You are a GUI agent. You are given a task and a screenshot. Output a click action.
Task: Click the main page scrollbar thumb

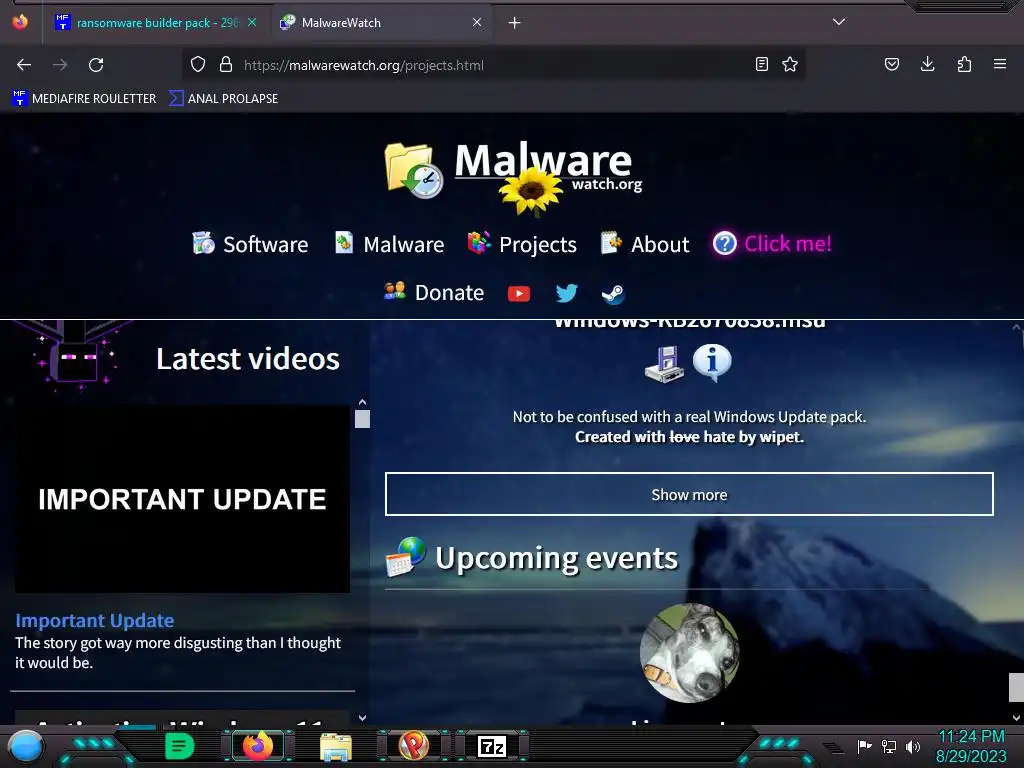pos(1016,687)
